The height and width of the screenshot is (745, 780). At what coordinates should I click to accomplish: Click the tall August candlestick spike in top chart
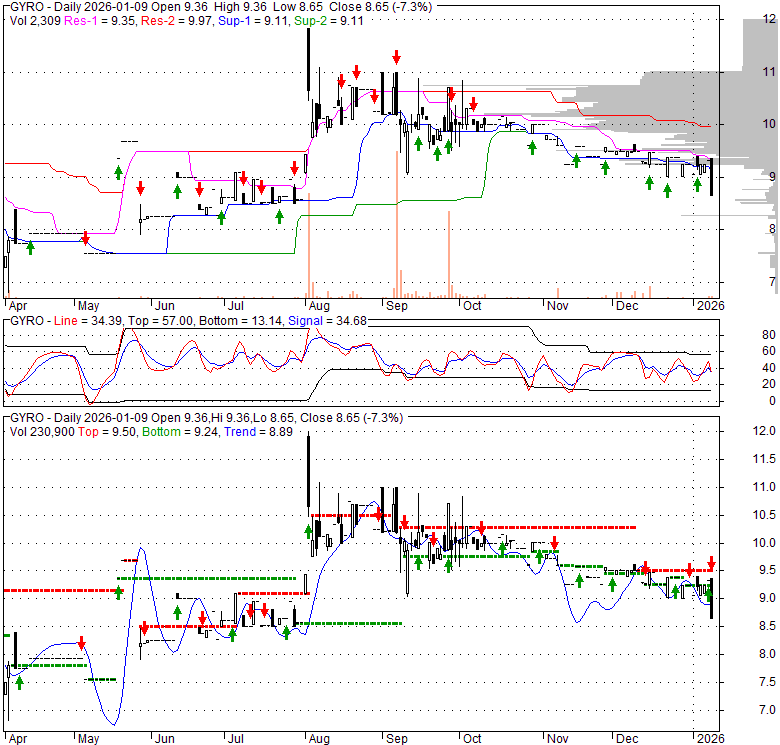click(309, 62)
